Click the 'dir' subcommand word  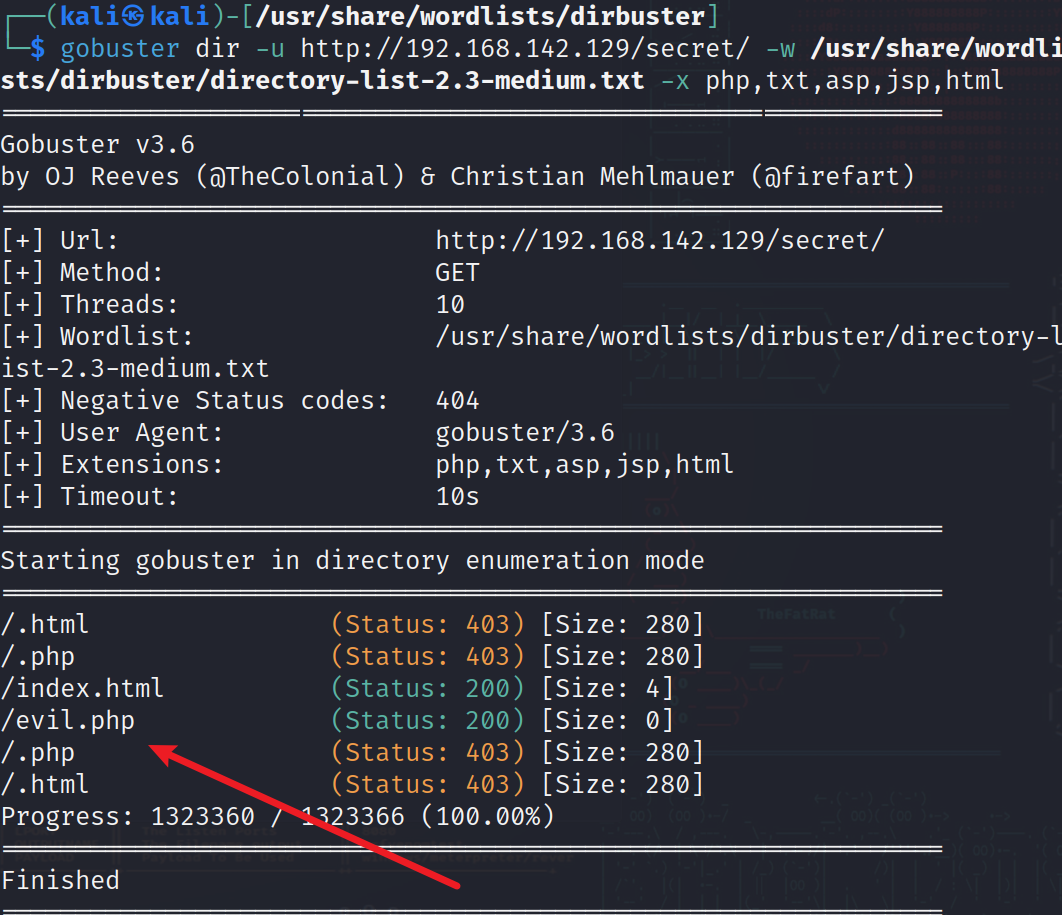coord(217,49)
